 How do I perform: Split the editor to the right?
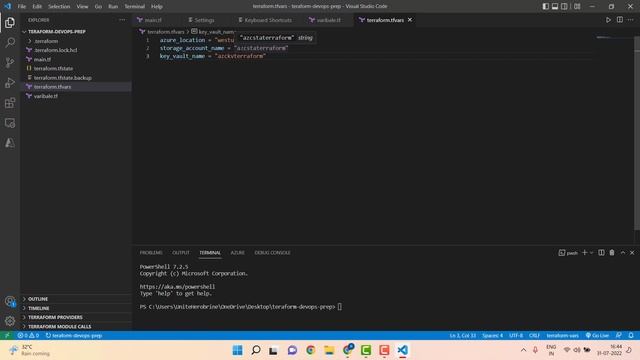pyautogui.click(x=620, y=20)
